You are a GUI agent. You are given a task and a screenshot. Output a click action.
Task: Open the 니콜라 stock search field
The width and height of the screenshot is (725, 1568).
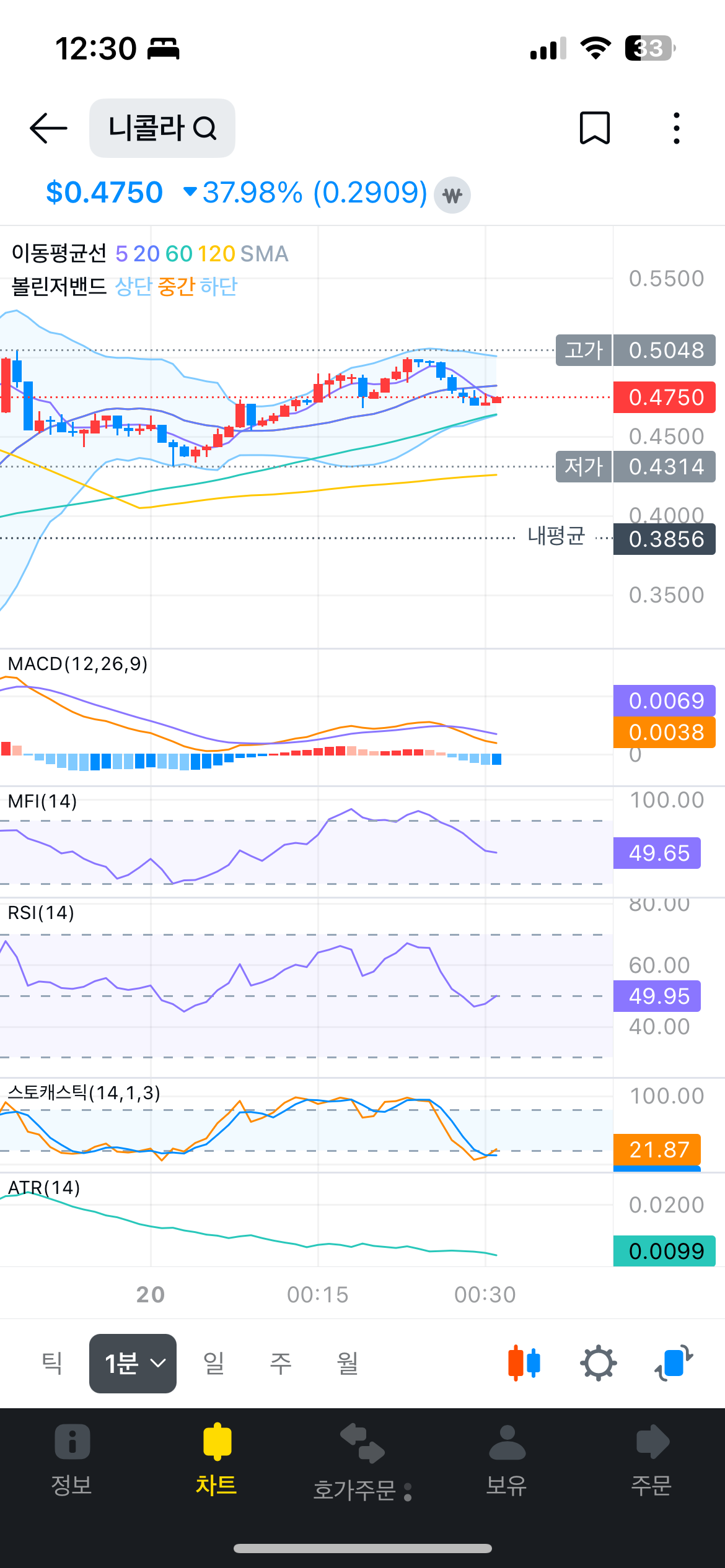(x=162, y=128)
